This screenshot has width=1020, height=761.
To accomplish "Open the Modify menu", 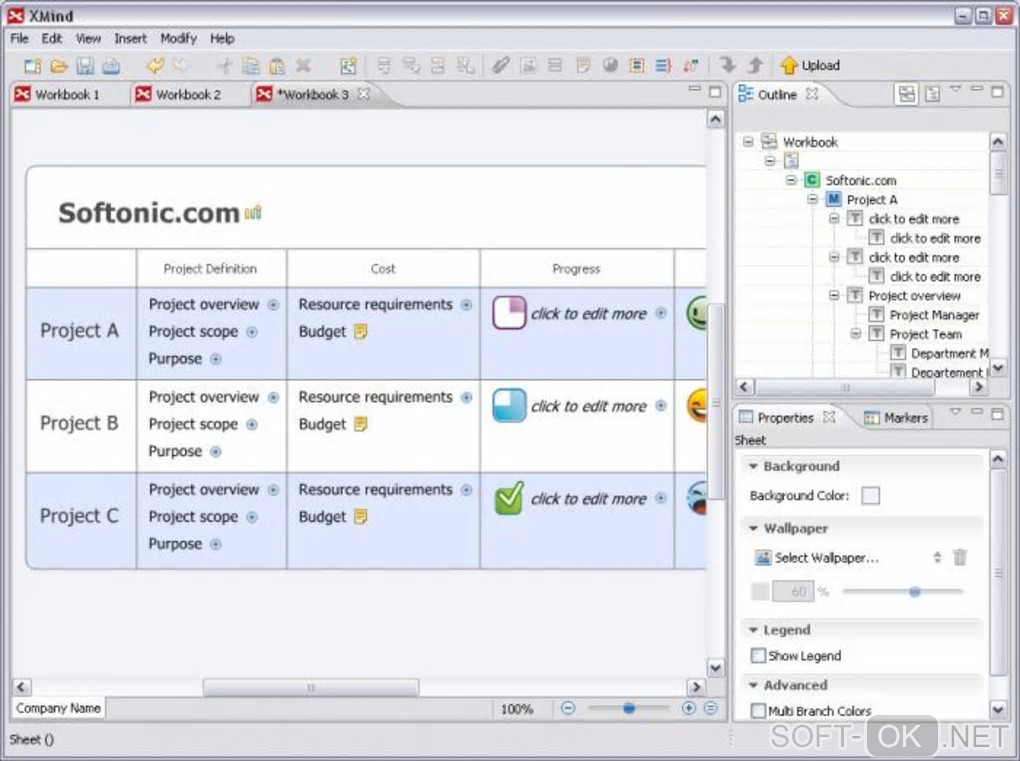I will tap(178, 38).
